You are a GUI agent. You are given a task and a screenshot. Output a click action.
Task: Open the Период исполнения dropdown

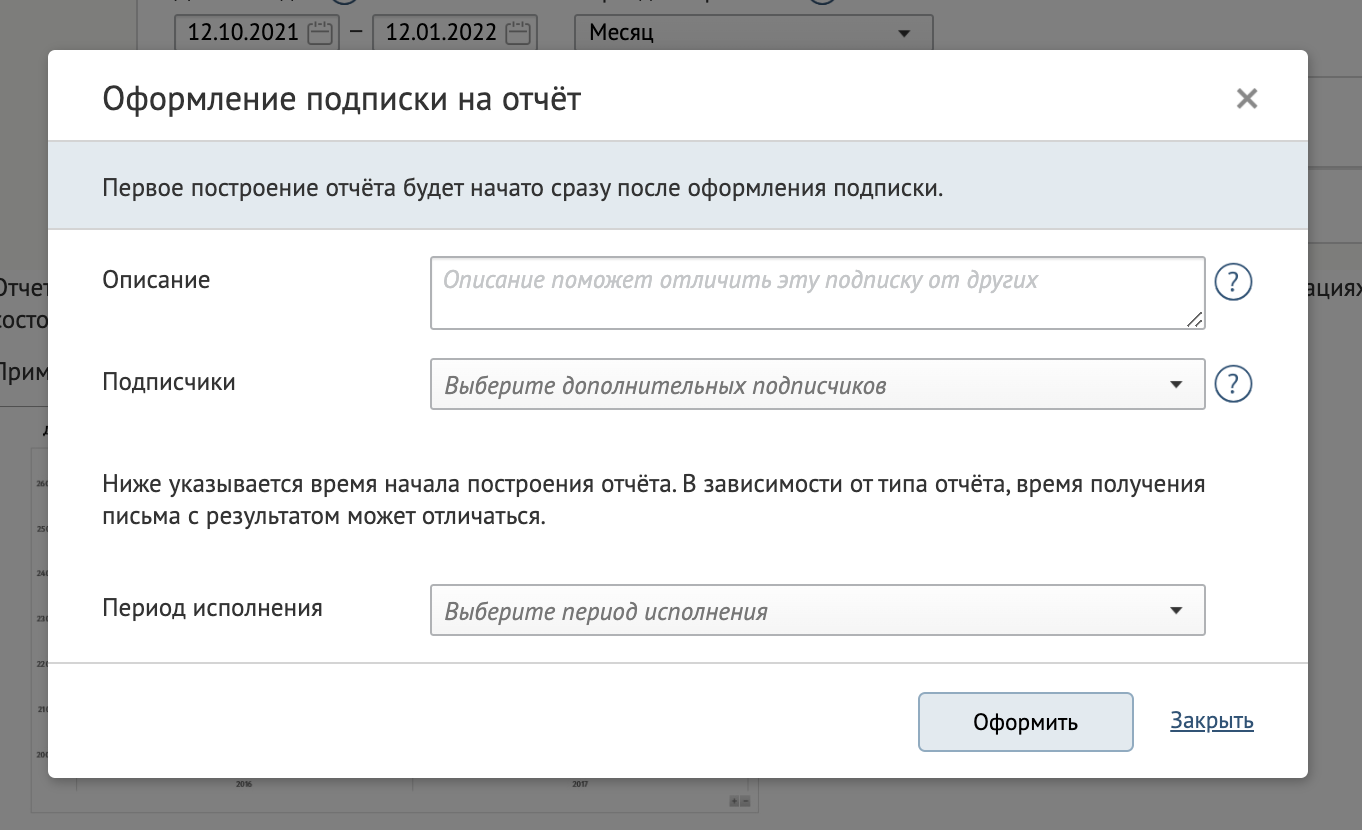point(817,610)
